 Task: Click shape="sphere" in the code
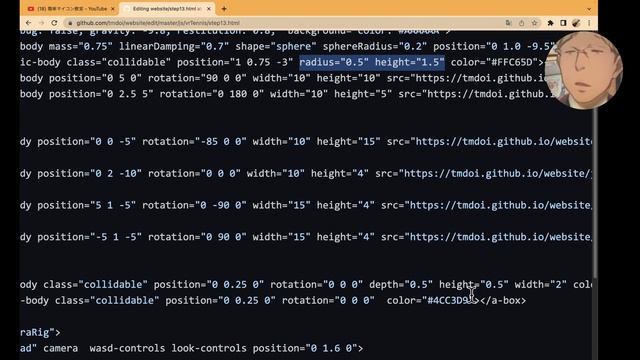pyautogui.click(x=276, y=47)
